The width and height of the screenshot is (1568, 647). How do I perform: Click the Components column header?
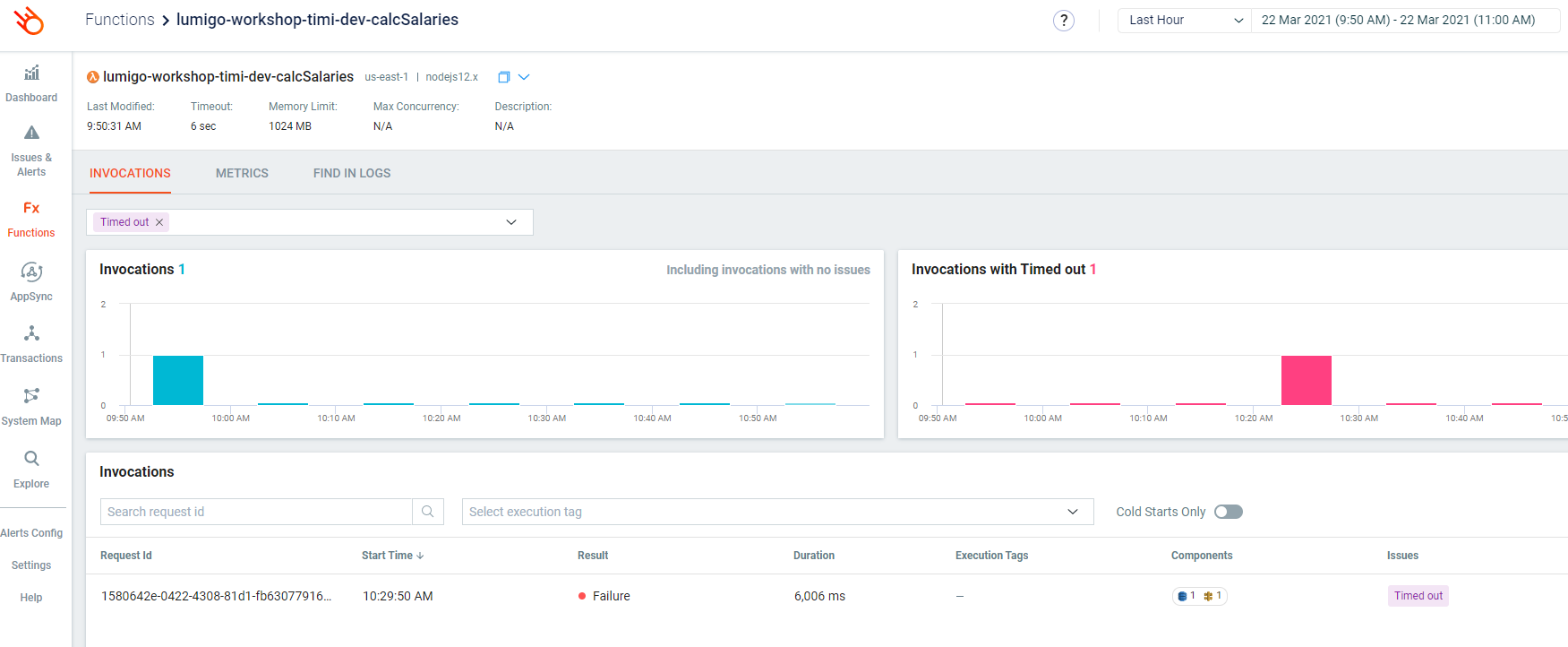coord(1202,556)
